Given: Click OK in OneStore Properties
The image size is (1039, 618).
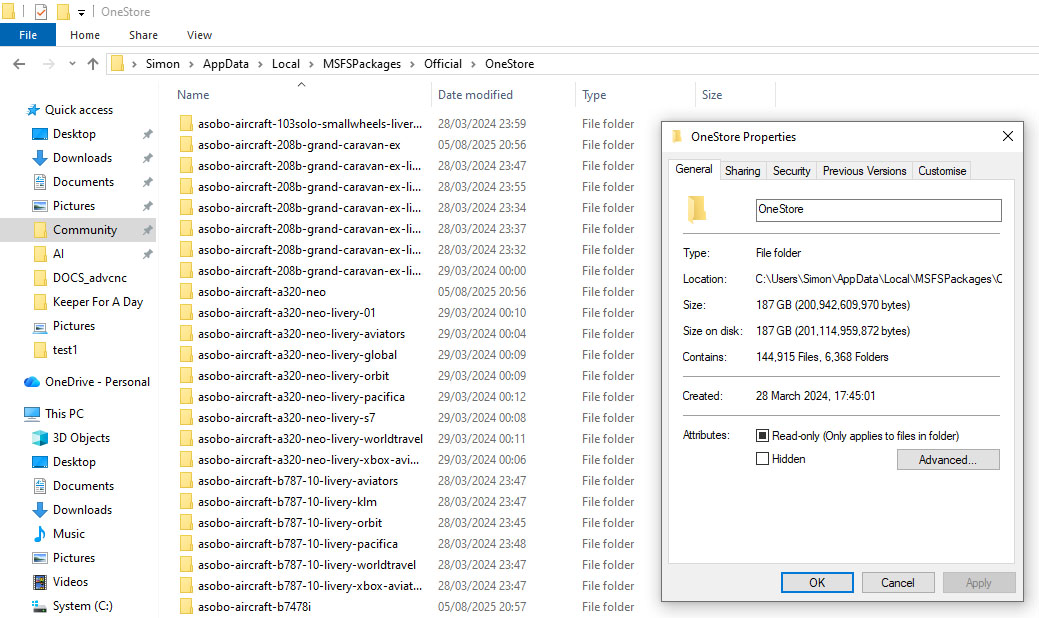Looking at the screenshot, I should coord(816,583).
